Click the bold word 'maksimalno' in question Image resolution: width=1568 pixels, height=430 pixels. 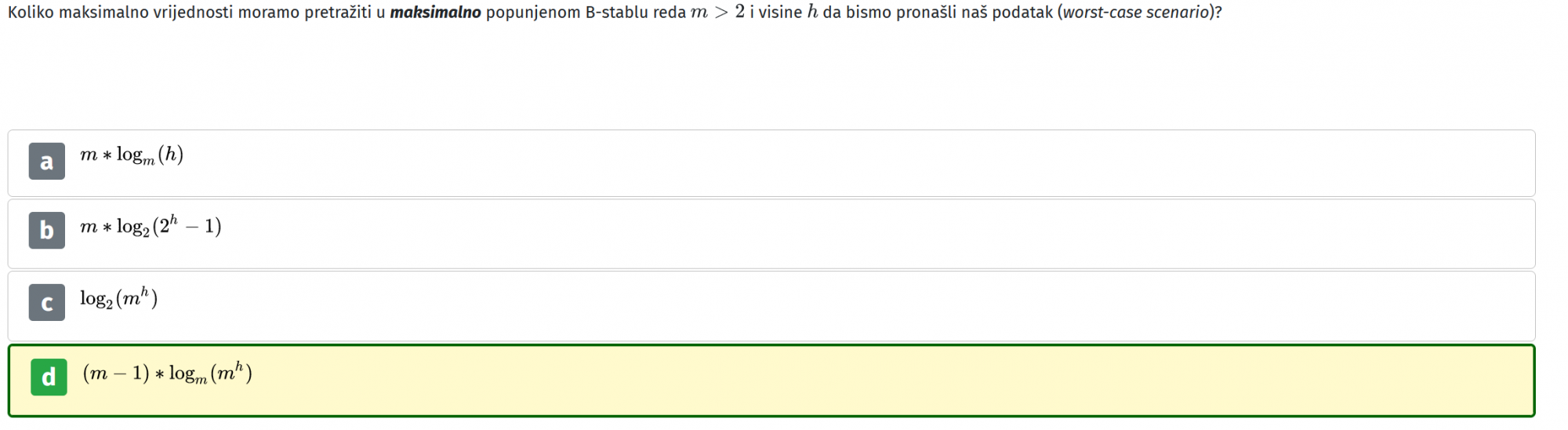pyautogui.click(x=435, y=13)
